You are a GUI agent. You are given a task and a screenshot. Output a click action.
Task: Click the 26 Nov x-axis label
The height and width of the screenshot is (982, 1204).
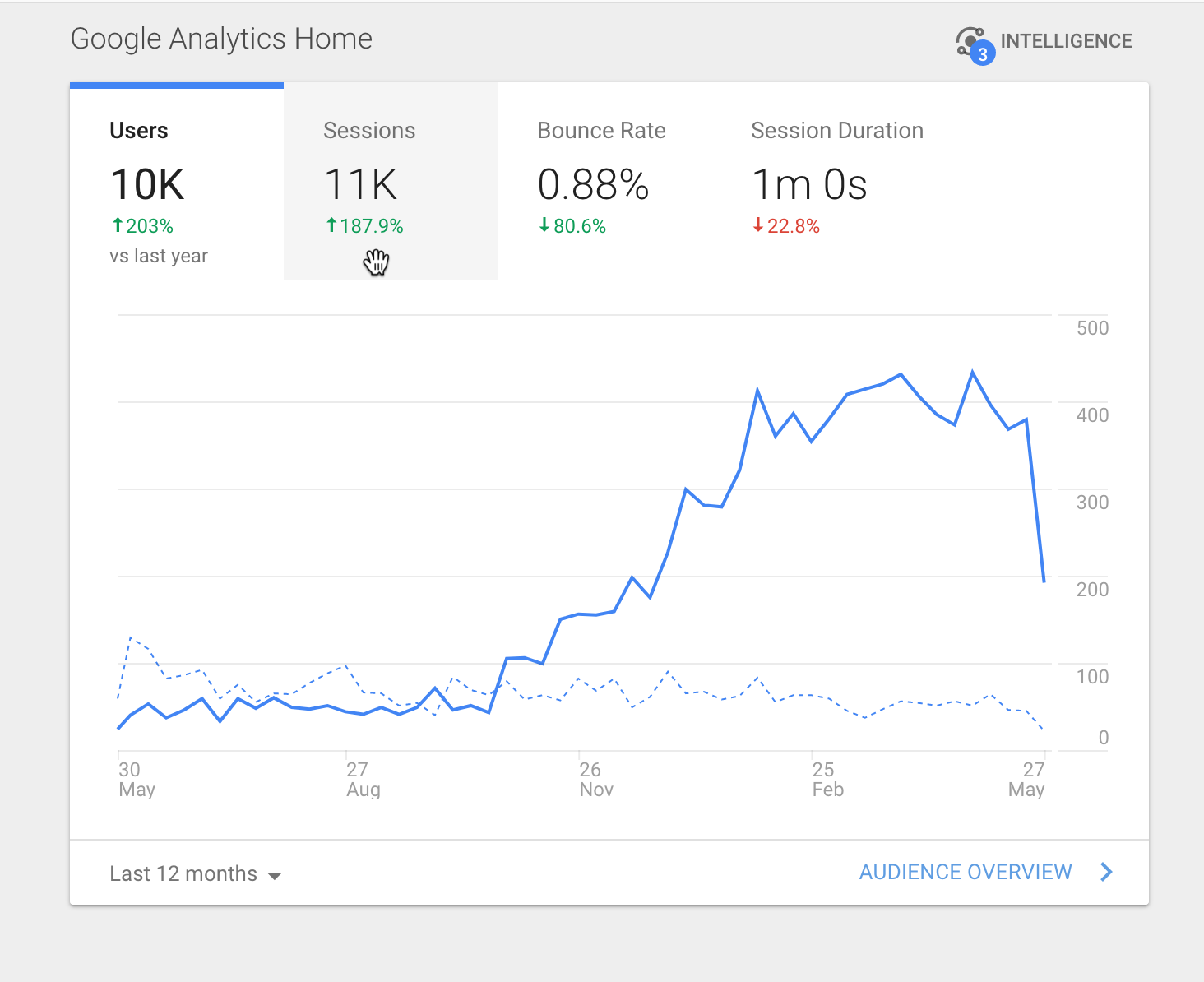pos(596,780)
